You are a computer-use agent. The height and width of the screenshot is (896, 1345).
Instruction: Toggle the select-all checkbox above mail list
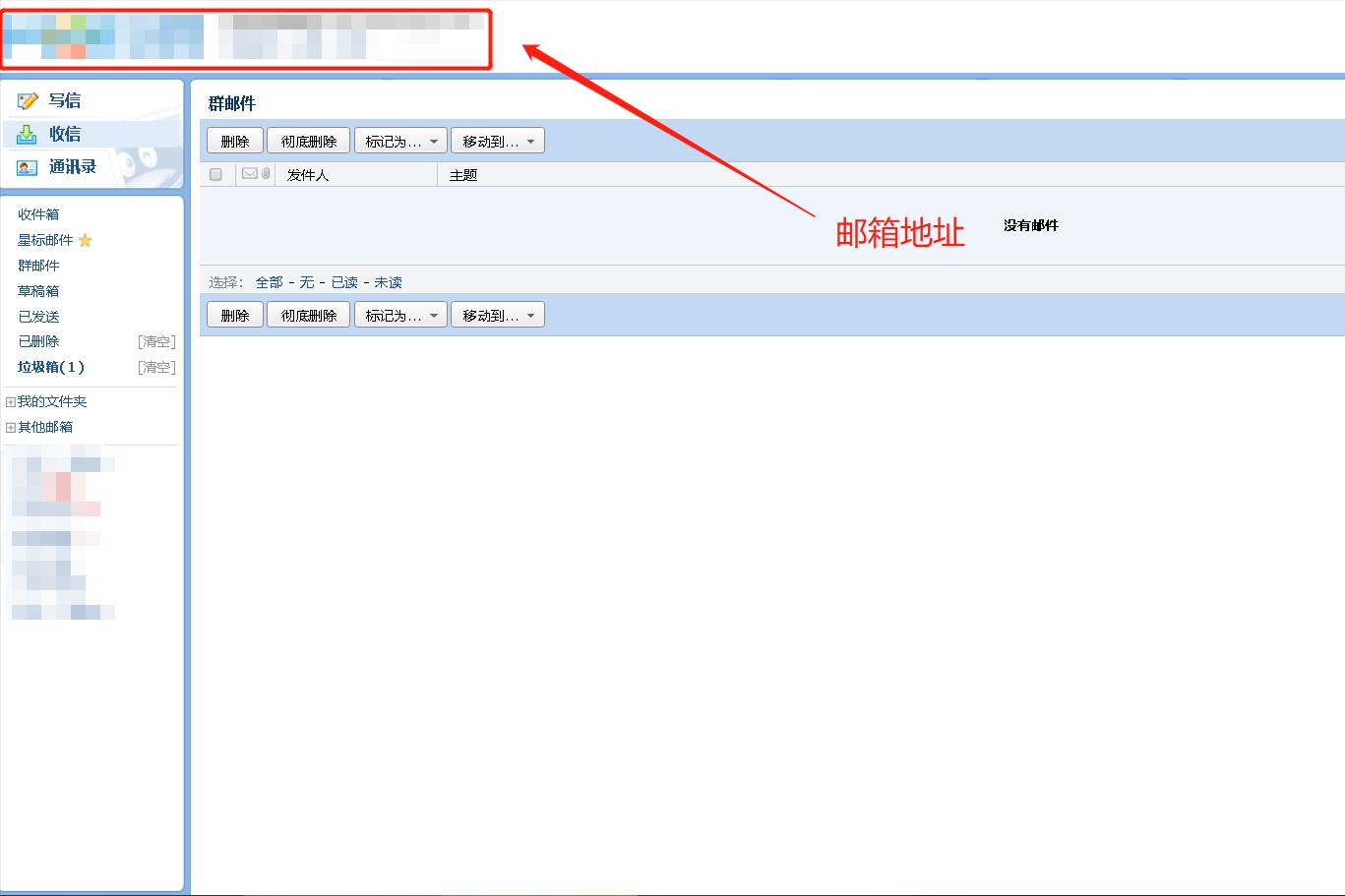click(215, 174)
